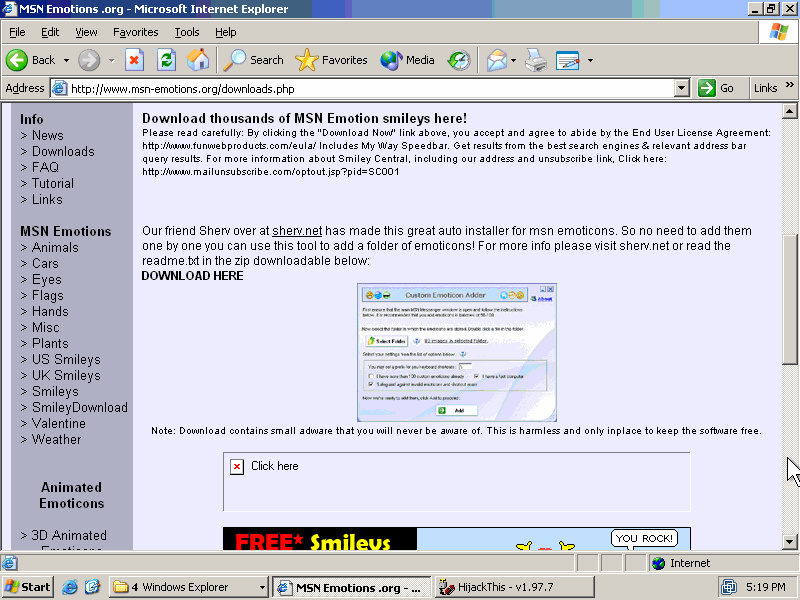Click the Click here placeholder text
This screenshot has height=600, width=800.
tap(274, 466)
